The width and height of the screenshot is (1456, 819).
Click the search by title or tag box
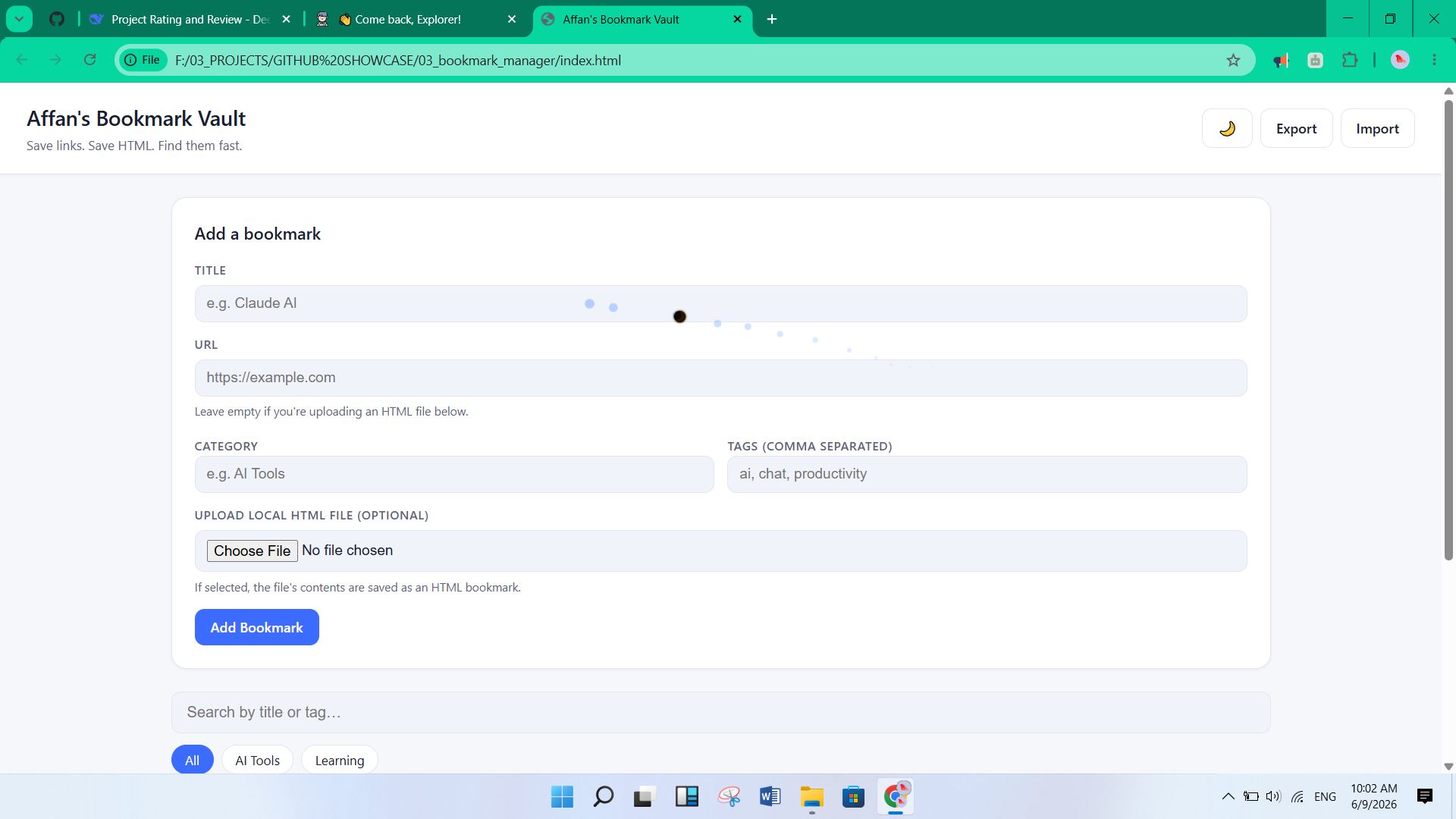click(x=720, y=712)
